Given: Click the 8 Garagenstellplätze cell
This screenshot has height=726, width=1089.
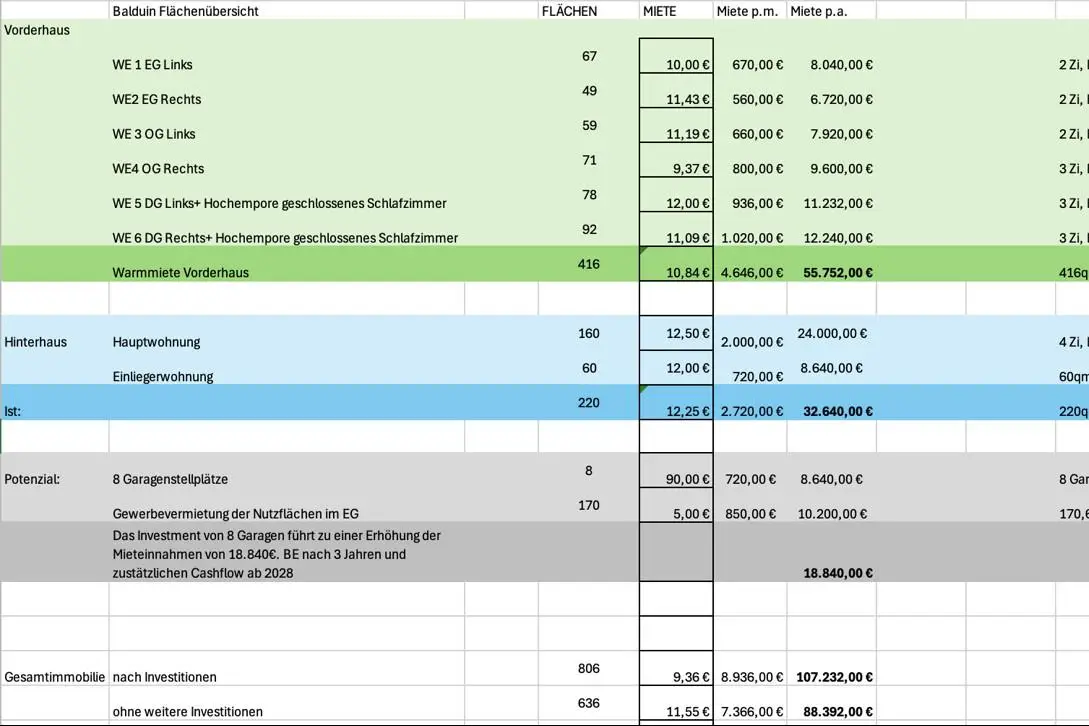Looking at the screenshot, I should (170, 479).
